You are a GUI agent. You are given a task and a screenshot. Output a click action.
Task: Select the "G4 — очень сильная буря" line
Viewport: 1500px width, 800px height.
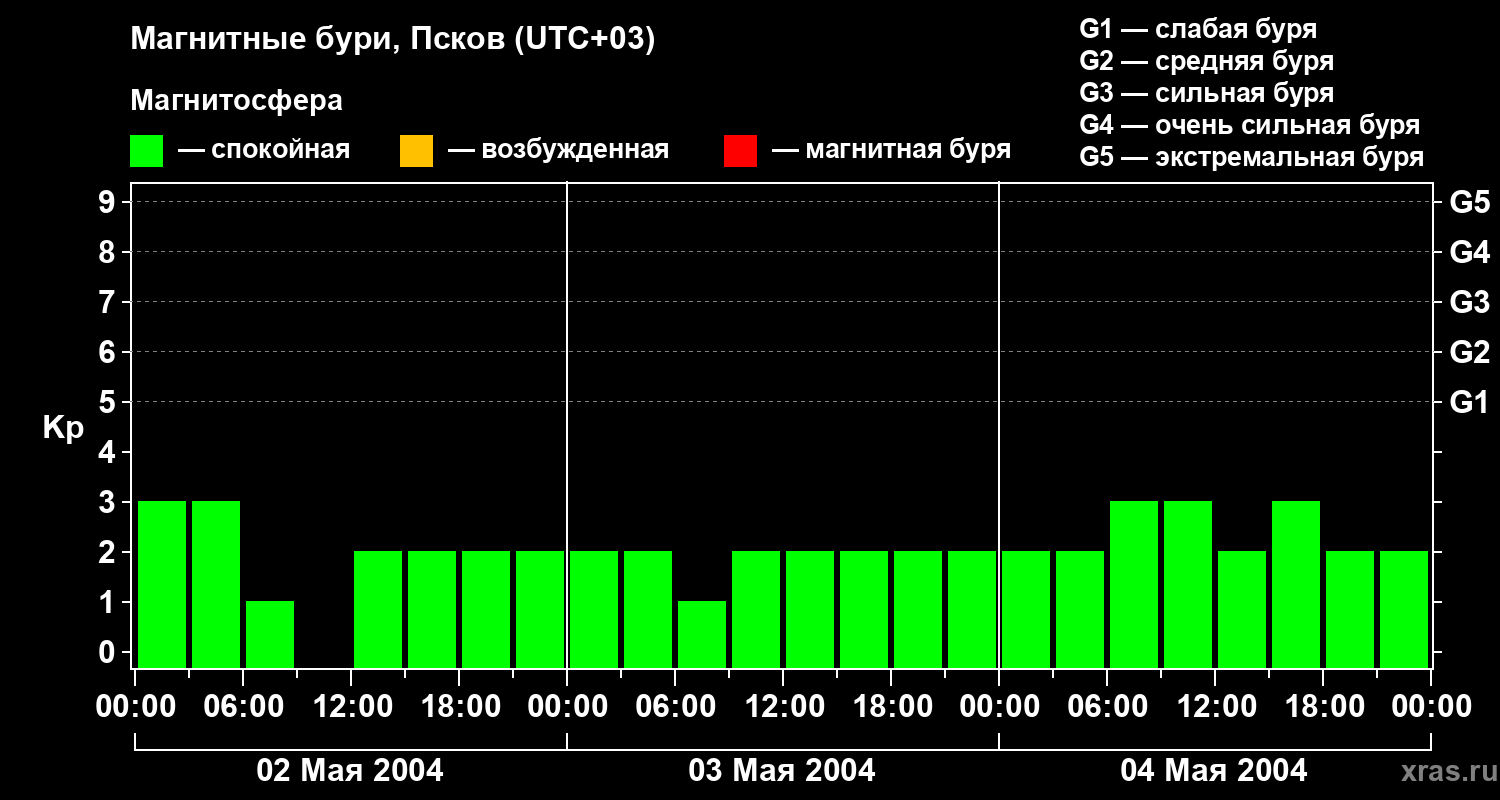tap(1250, 125)
